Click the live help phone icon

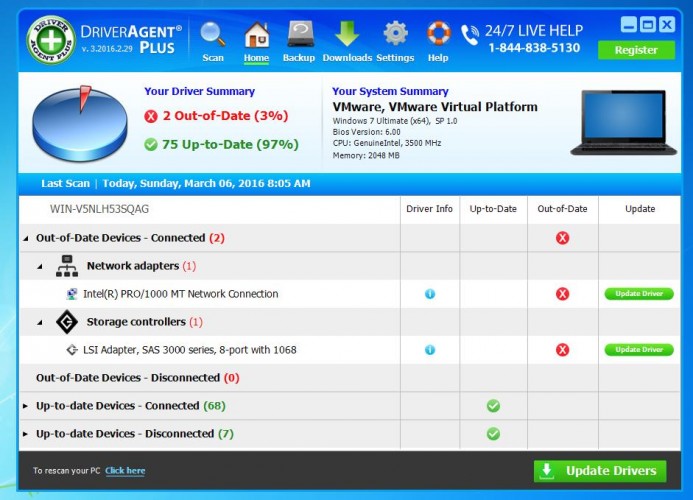coord(470,35)
